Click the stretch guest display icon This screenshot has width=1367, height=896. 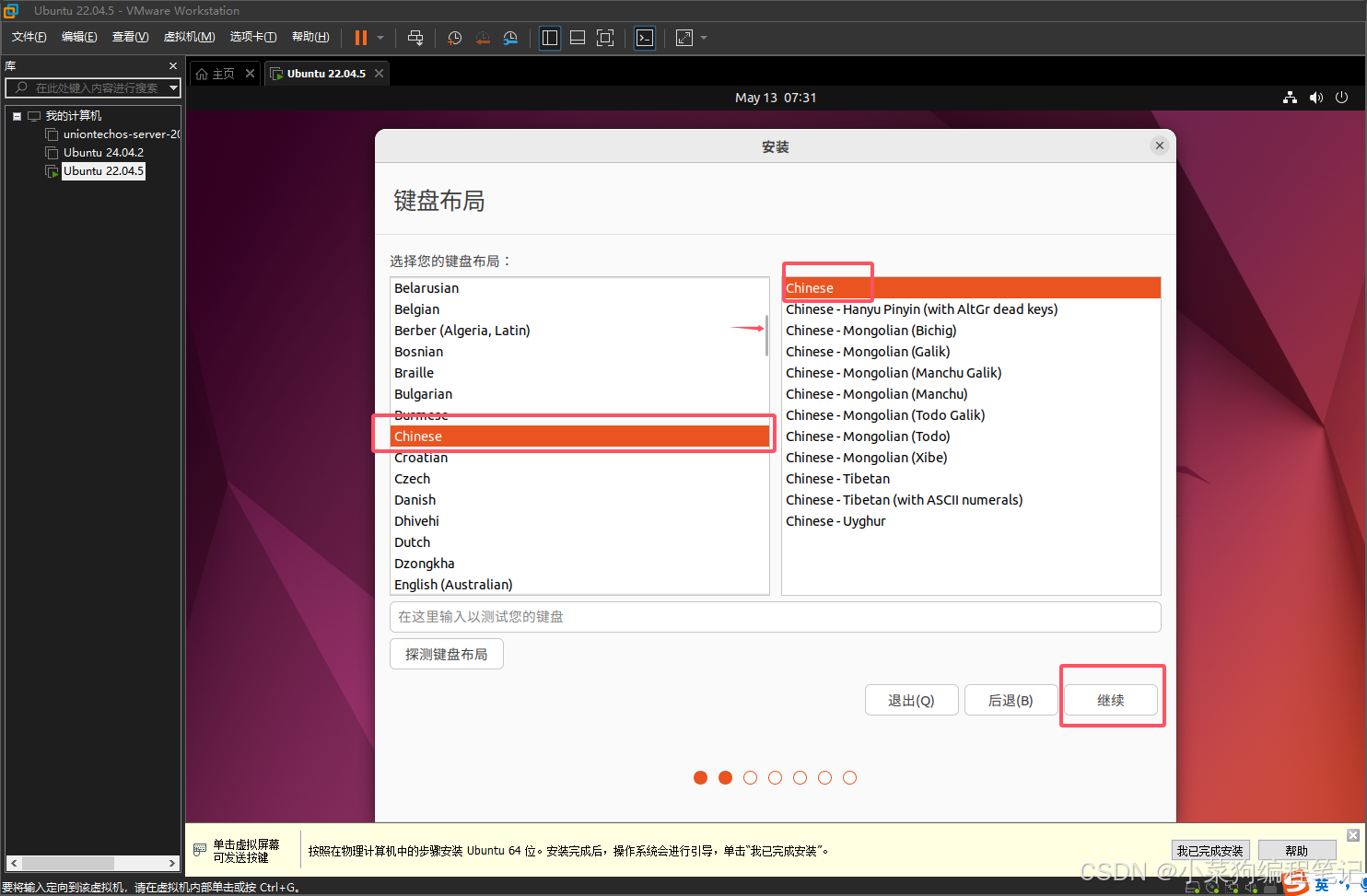pos(684,38)
